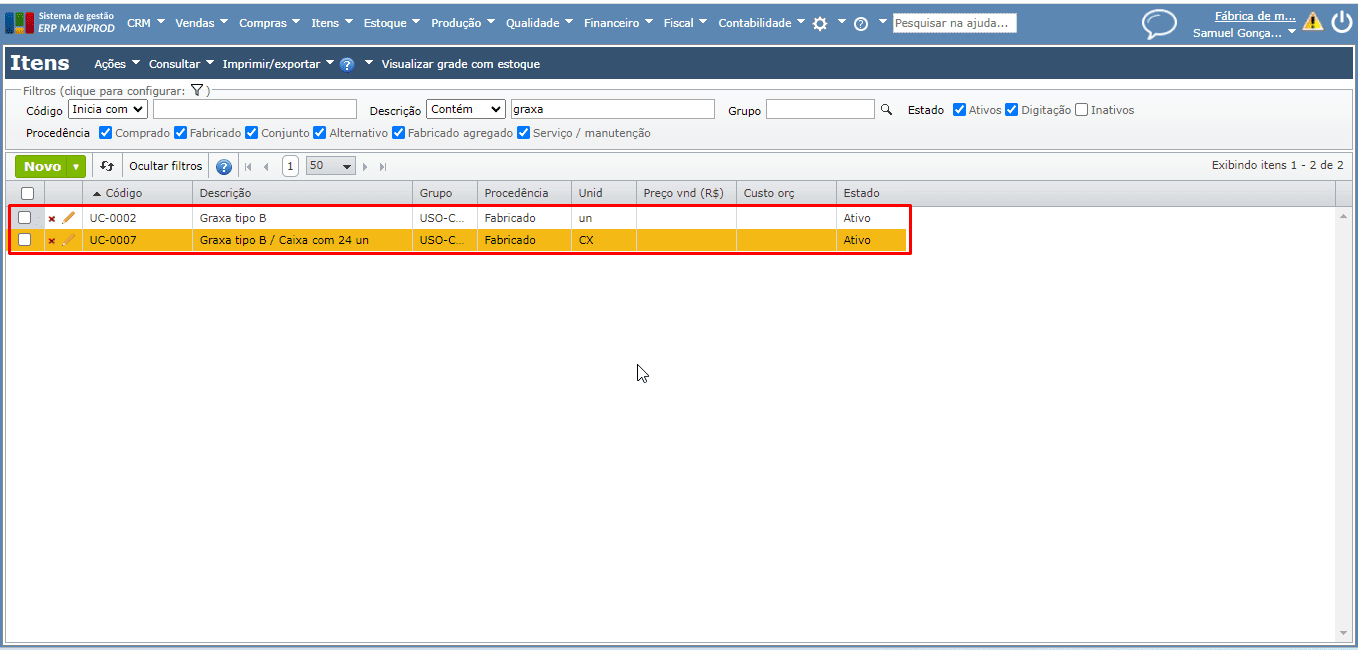Click the Grupo search magnifier icon

click(885, 110)
